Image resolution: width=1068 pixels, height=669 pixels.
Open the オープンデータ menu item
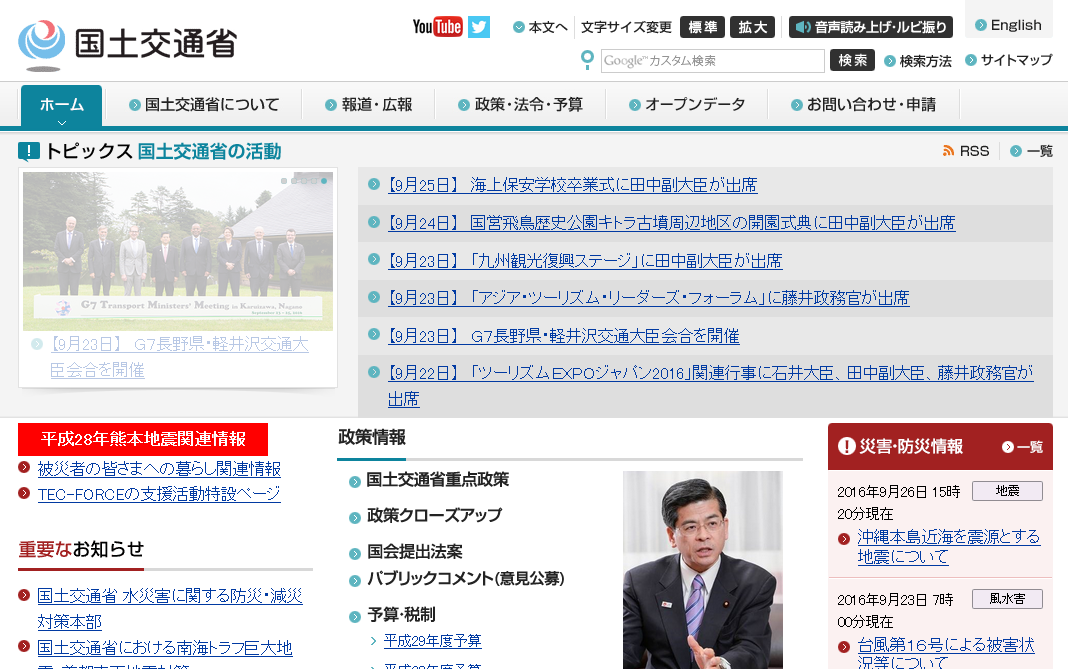click(x=694, y=103)
